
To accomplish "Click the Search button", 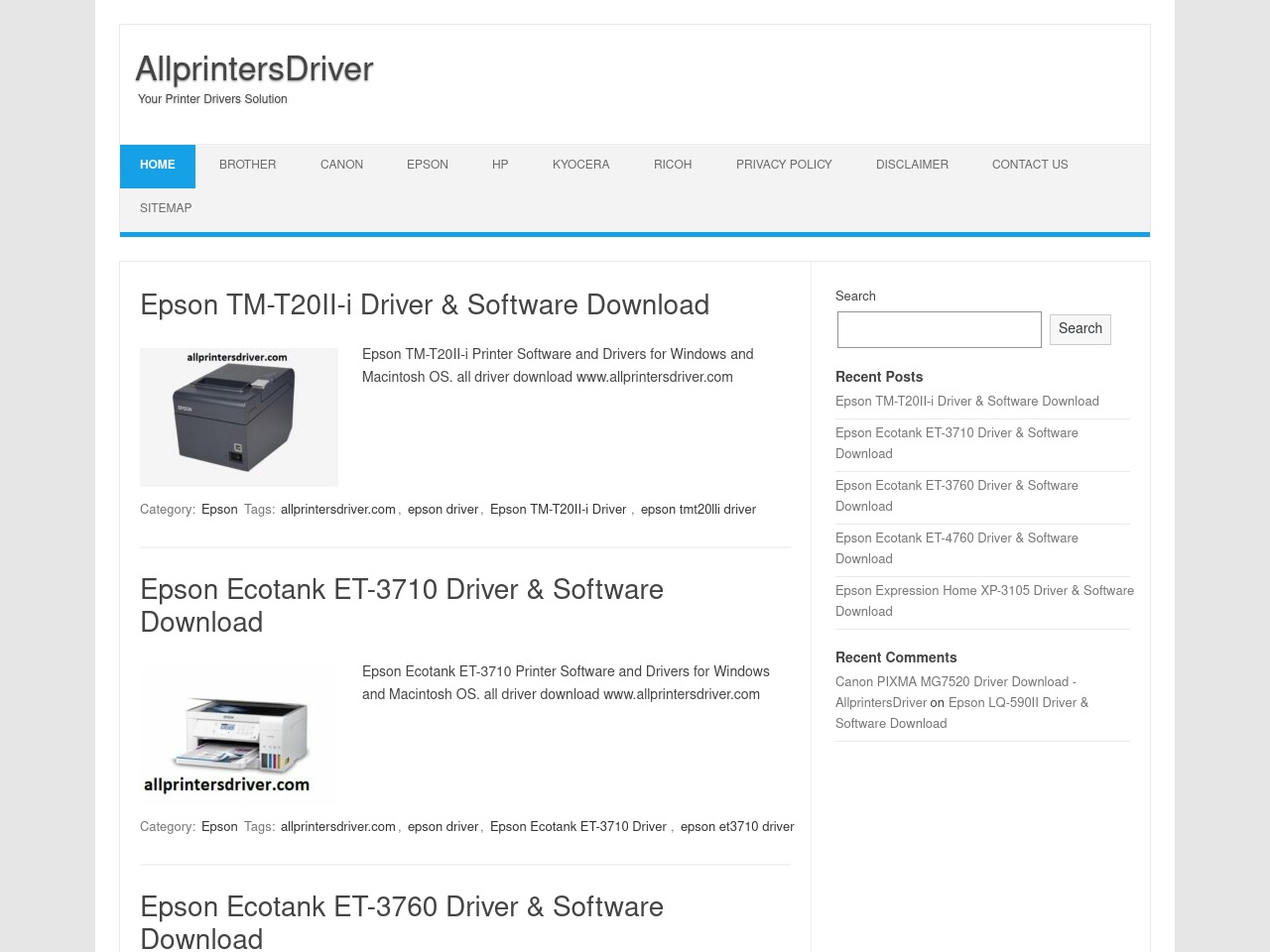I will point(1080,329).
